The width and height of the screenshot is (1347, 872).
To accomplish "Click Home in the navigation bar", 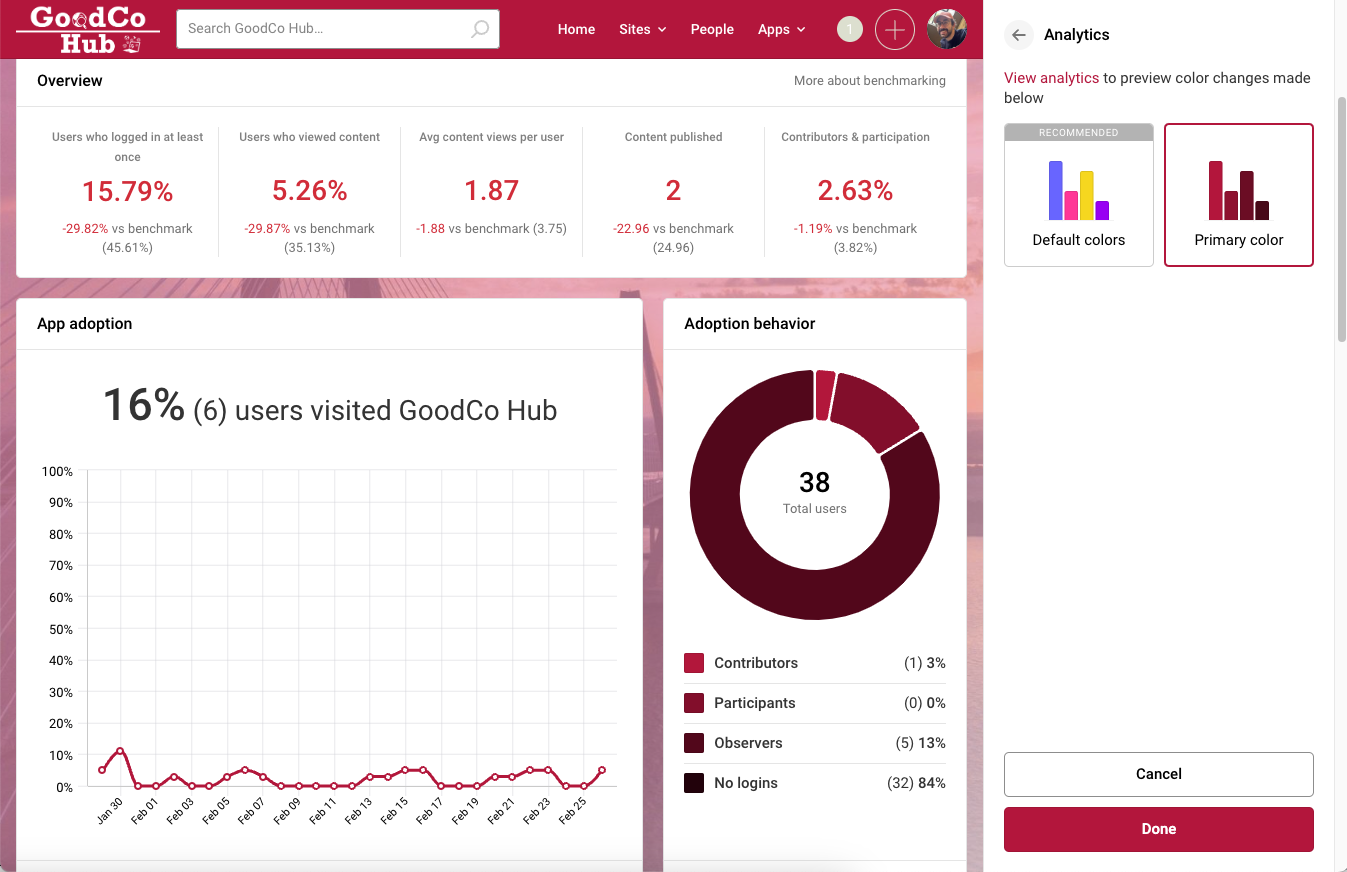I will pos(576,29).
